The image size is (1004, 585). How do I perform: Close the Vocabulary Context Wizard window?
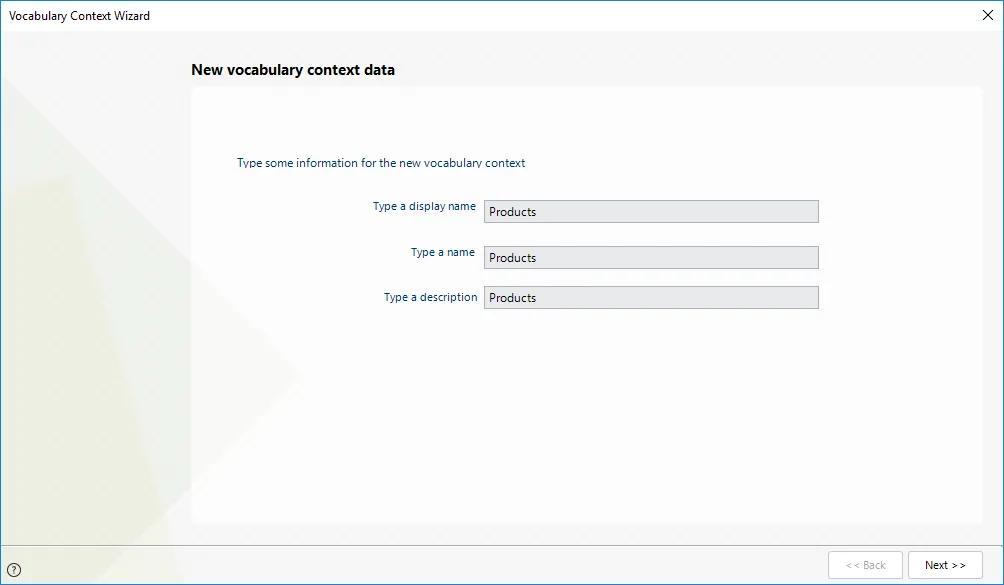(x=987, y=15)
